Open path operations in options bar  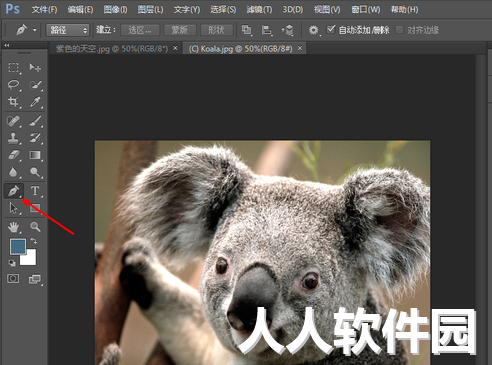click(246, 30)
